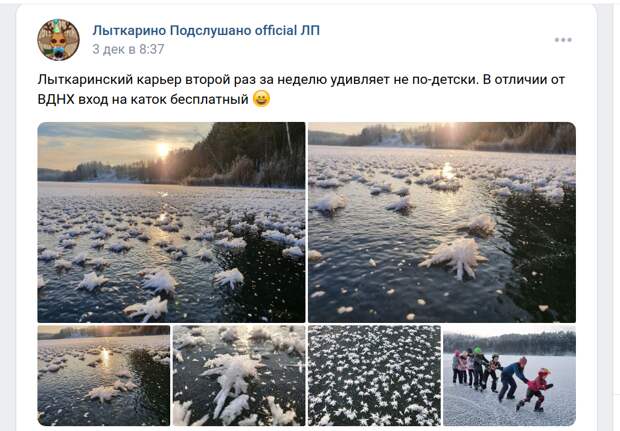620x431 pixels.
Task: Open Лыткарино Подслушано official ЛП group page
Action: click(206, 30)
